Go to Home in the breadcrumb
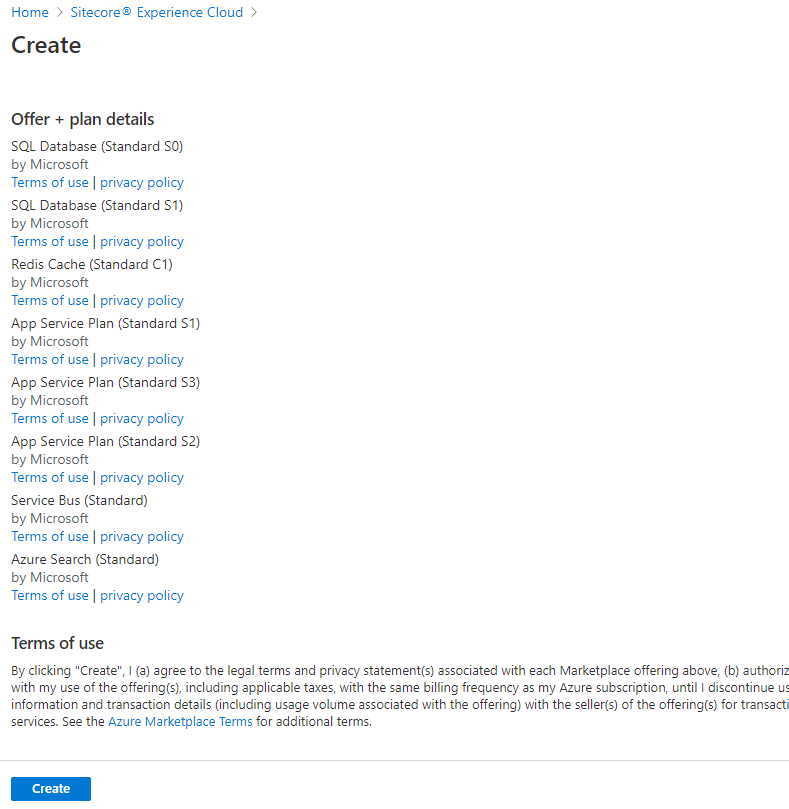789x809 pixels. tap(29, 13)
